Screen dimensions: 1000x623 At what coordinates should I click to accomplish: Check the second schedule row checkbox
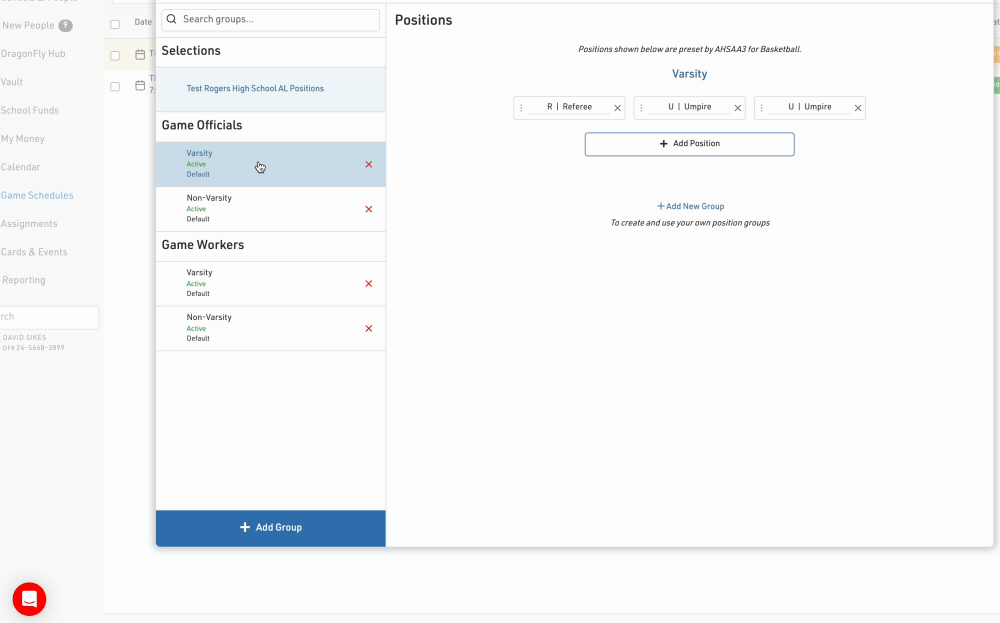115,86
